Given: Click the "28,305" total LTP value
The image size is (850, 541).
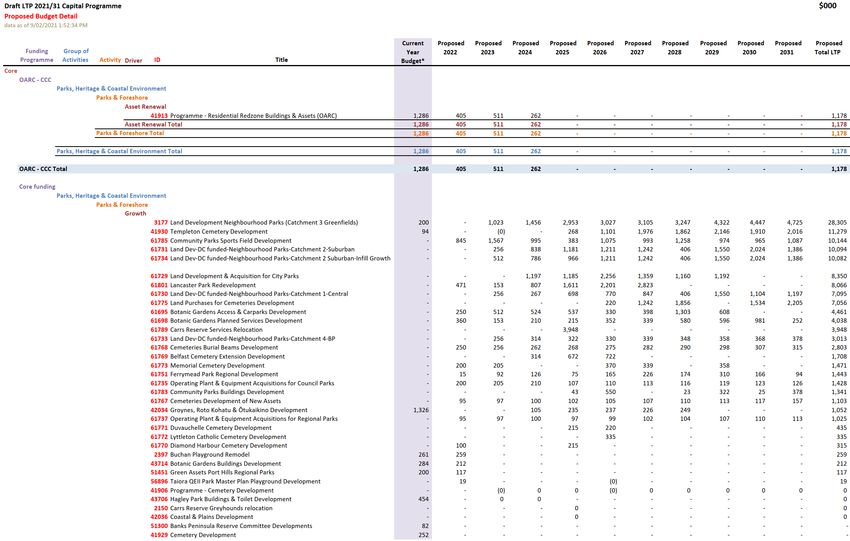Looking at the screenshot, I should coord(837,222).
